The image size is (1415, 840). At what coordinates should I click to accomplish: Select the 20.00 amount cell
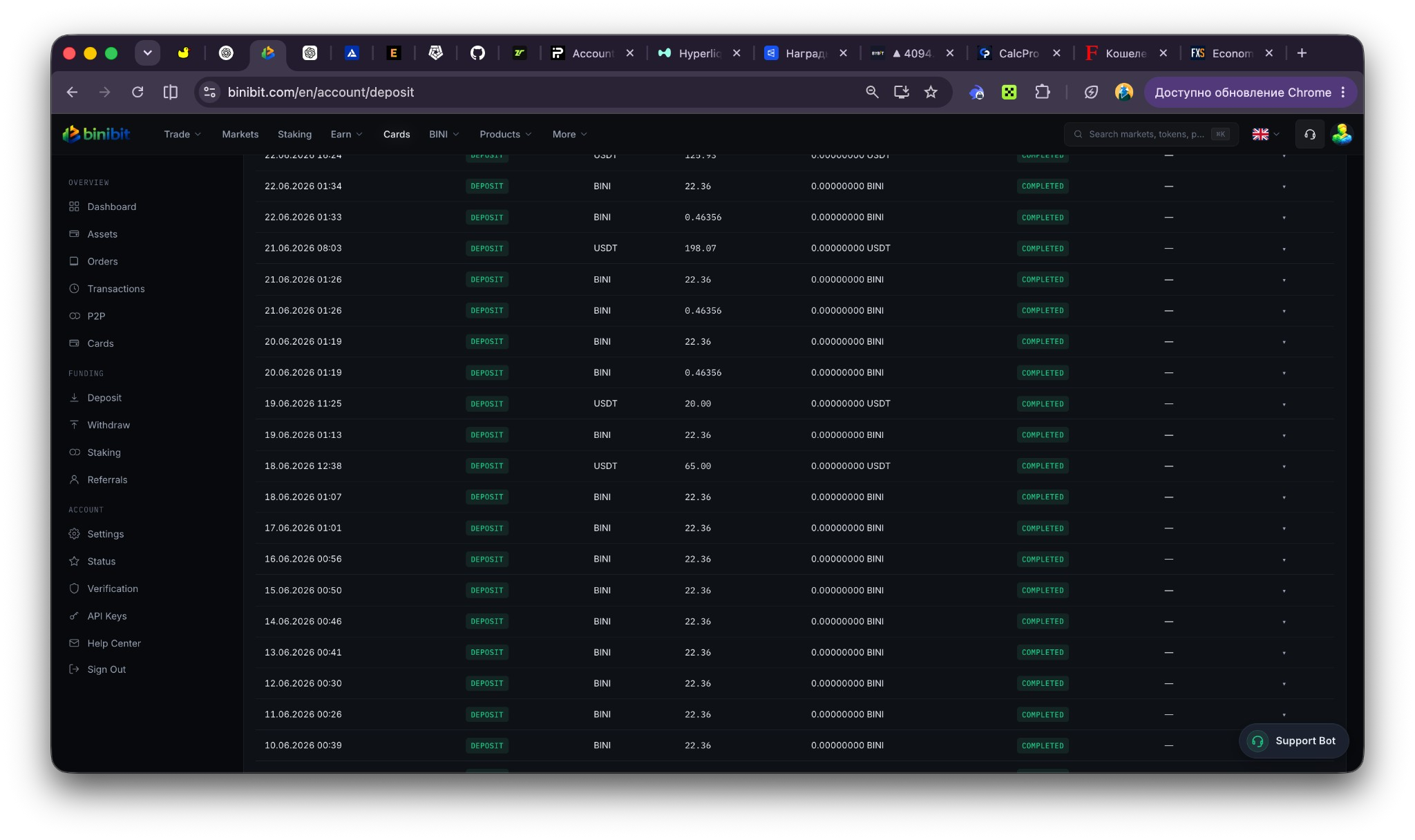pos(698,403)
